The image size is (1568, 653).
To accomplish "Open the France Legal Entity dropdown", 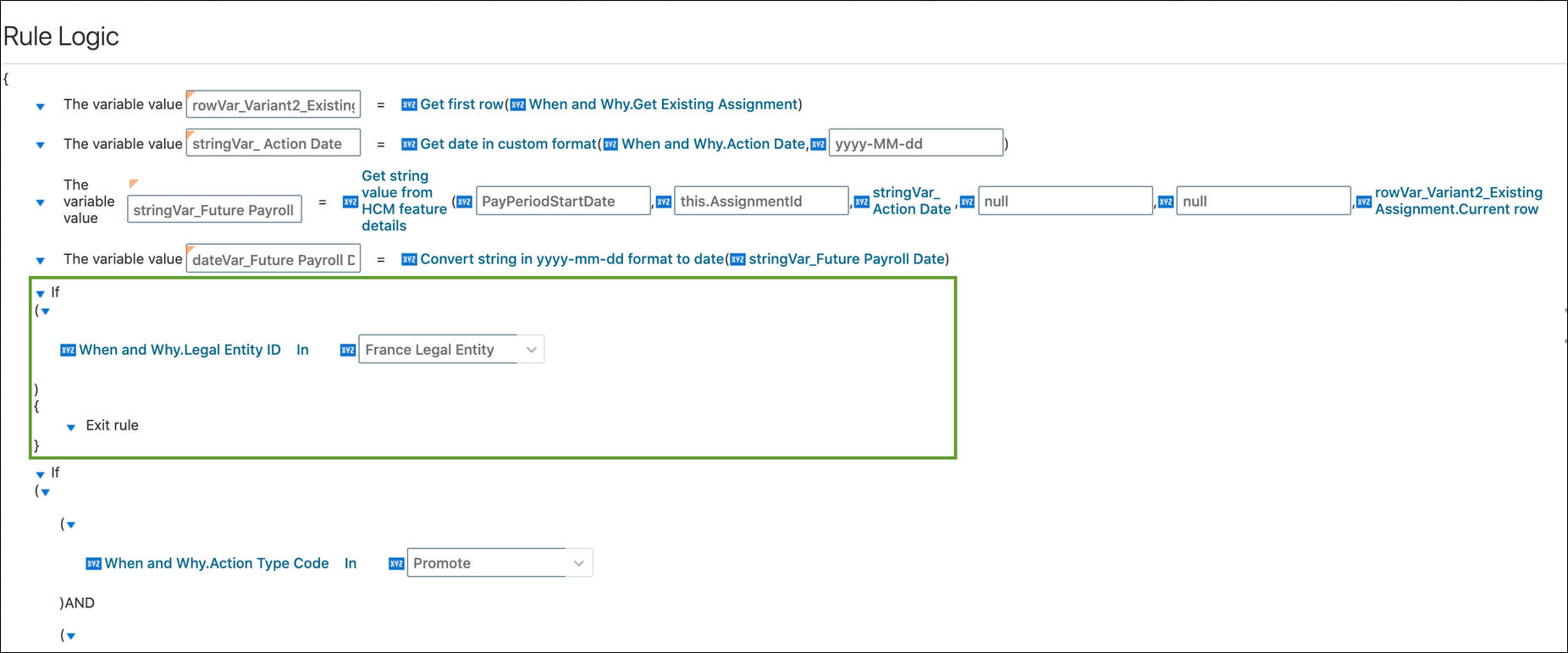I will tap(531, 350).
